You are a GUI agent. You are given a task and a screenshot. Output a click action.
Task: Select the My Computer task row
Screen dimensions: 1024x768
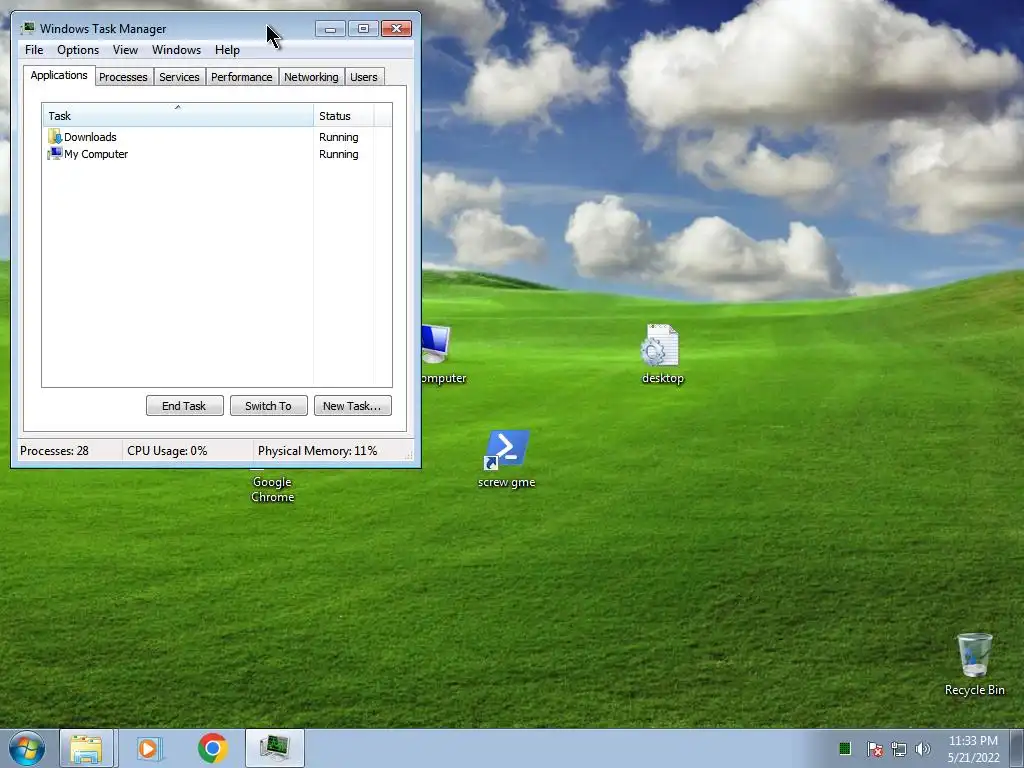(217, 153)
